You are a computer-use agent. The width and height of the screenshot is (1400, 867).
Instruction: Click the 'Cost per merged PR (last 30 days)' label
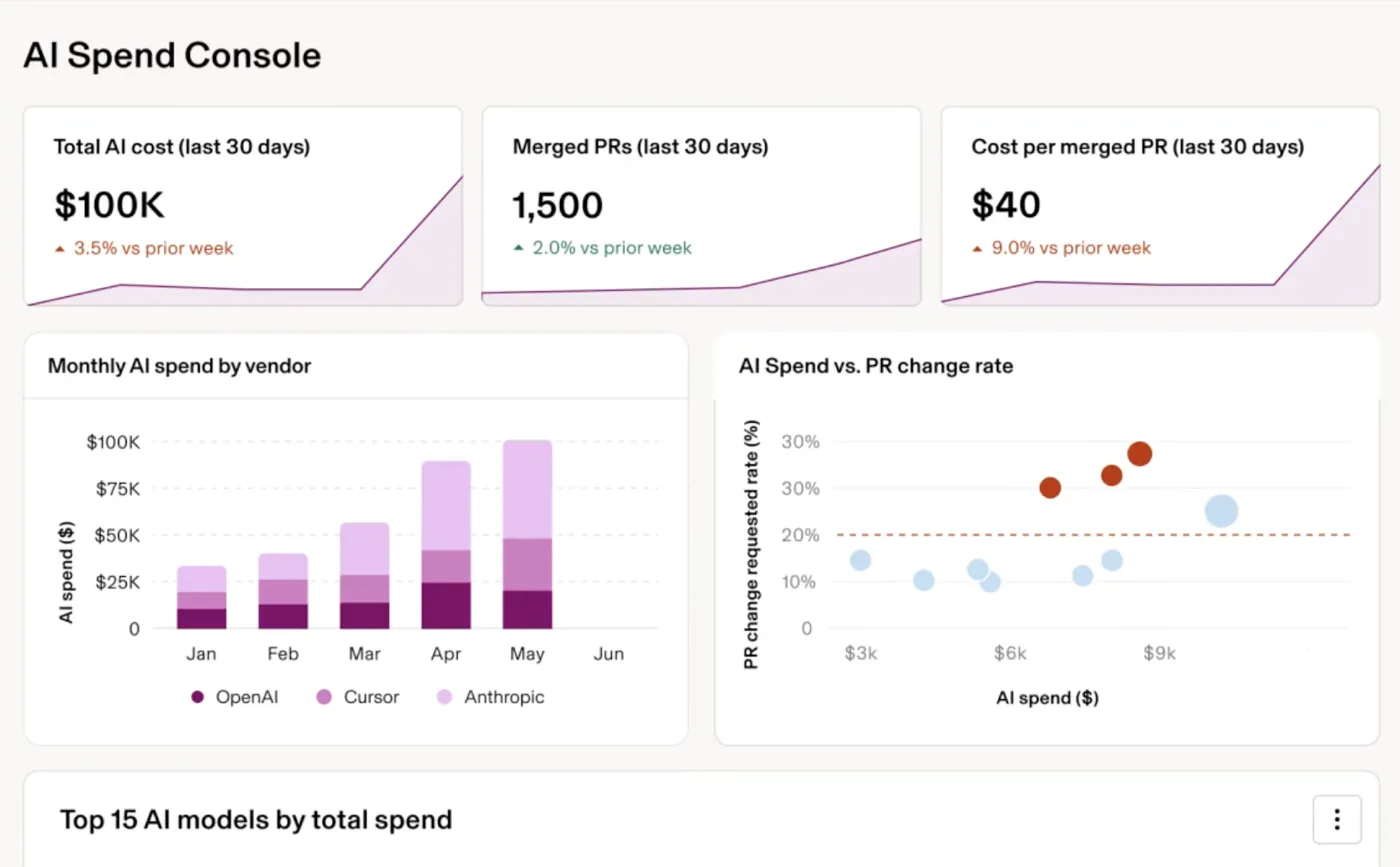coord(1138,147)
